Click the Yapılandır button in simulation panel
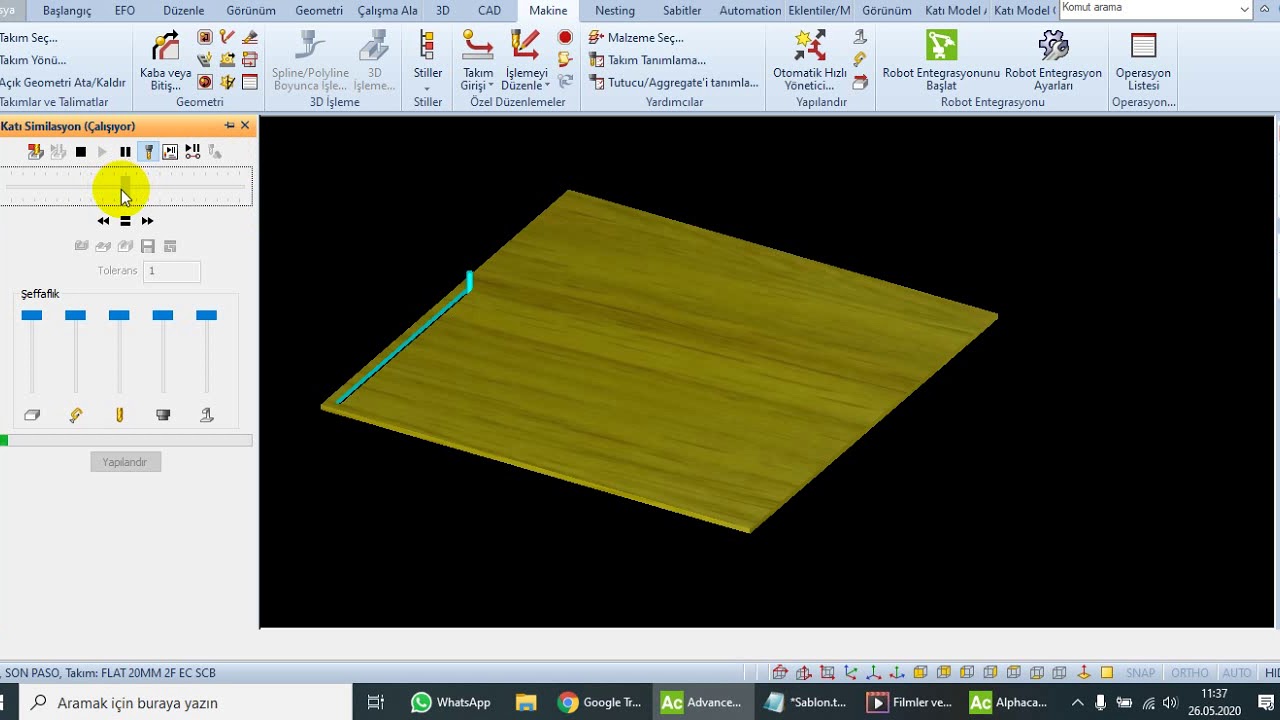1280x720 pixels. [x=125, y=462]
